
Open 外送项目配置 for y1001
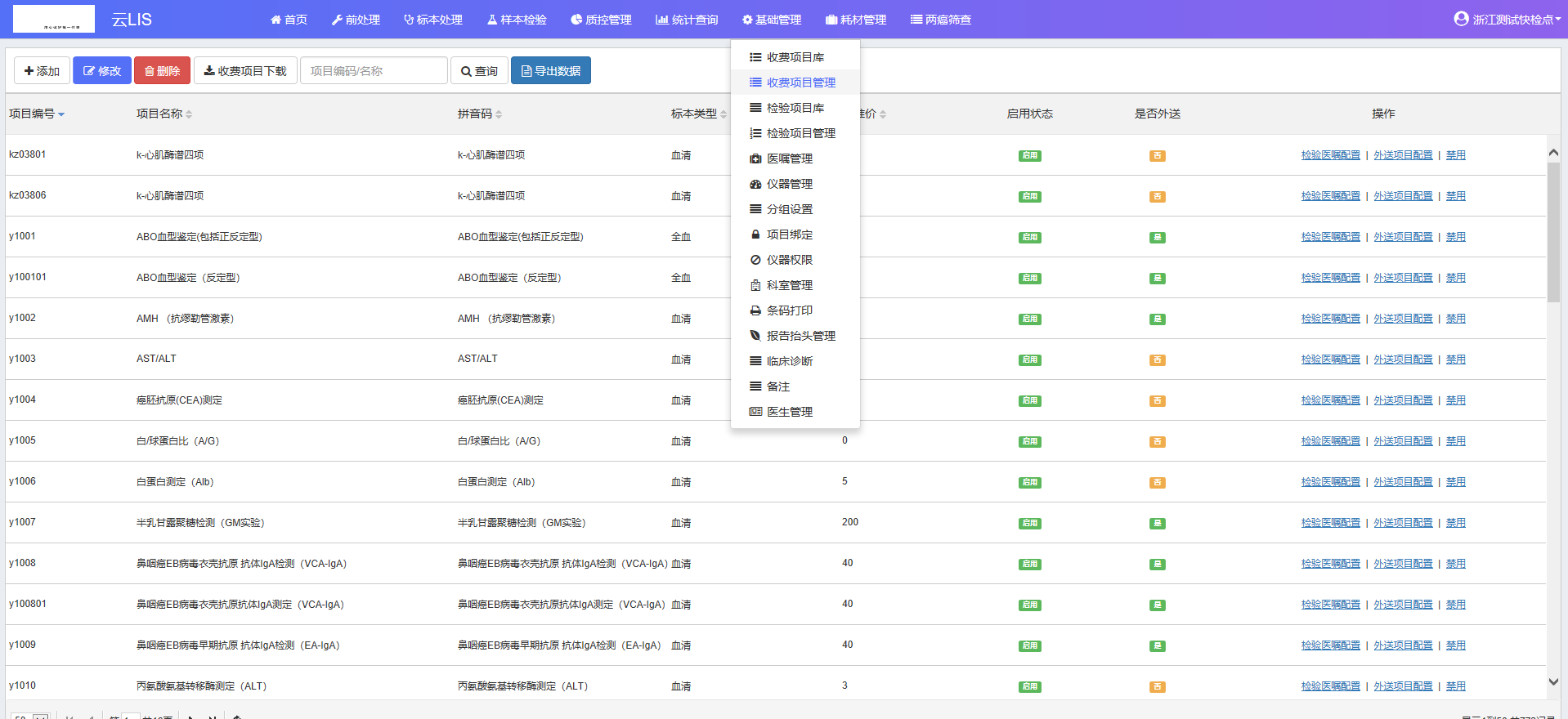click(x=1403, y=237)
